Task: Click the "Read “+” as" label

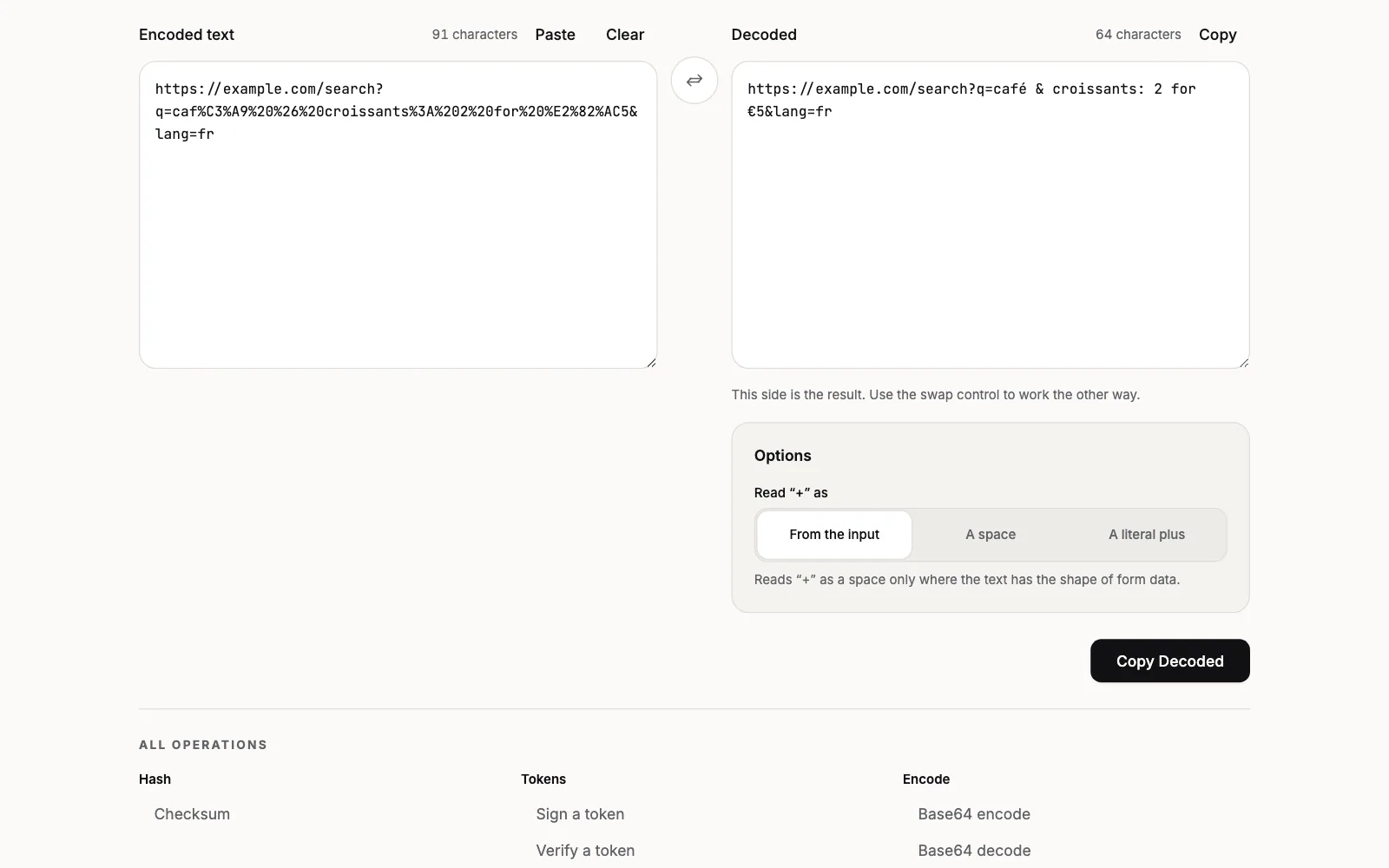Action: click(x=791, y=493)
